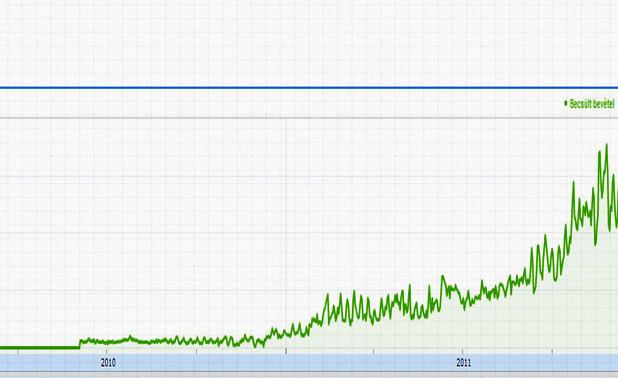Image resolution: width=618 pixels, height=378 pixels.
Task: Select the 2010 label on the timeline
Action: [x=108, y=363]
